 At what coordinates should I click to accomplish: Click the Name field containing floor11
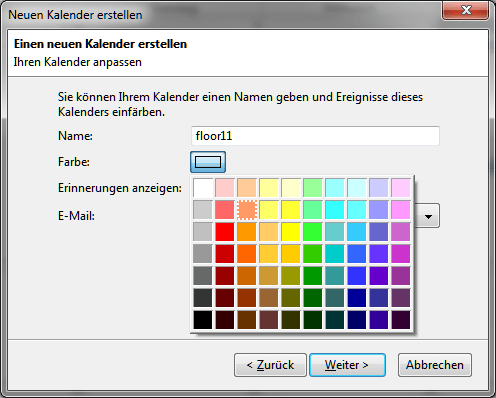(315, 136)
